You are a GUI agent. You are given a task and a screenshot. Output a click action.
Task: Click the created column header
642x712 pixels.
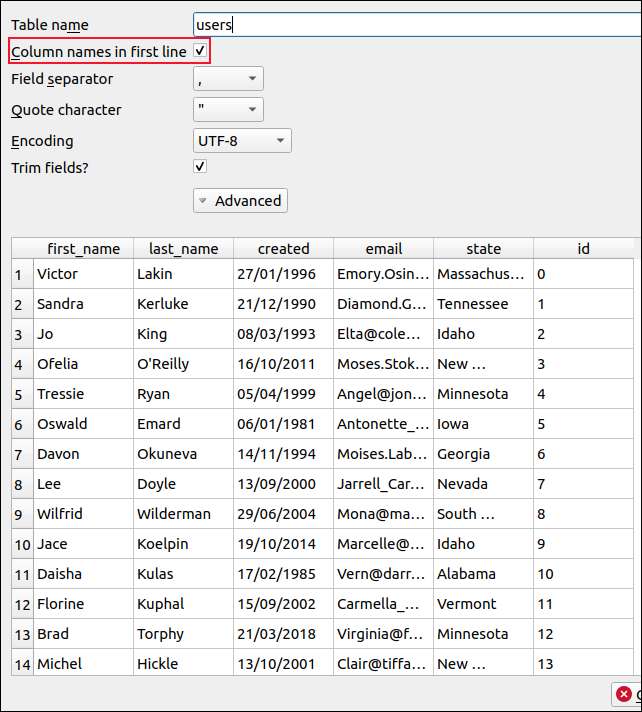[283, 249]
